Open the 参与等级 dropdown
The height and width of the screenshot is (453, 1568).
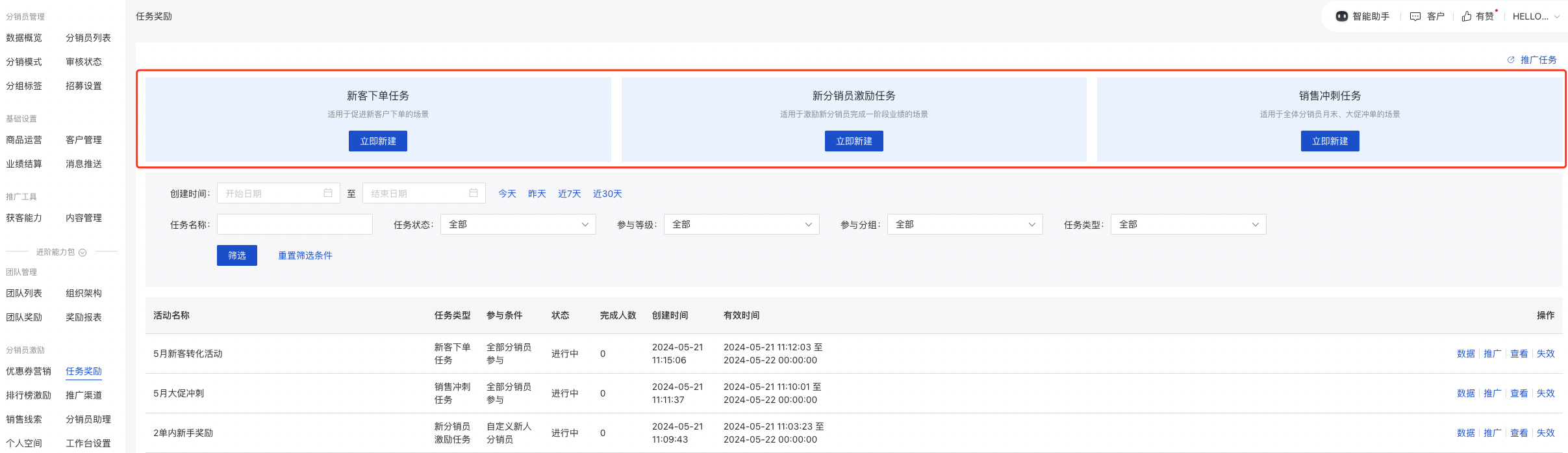click(x=742, y=224)
